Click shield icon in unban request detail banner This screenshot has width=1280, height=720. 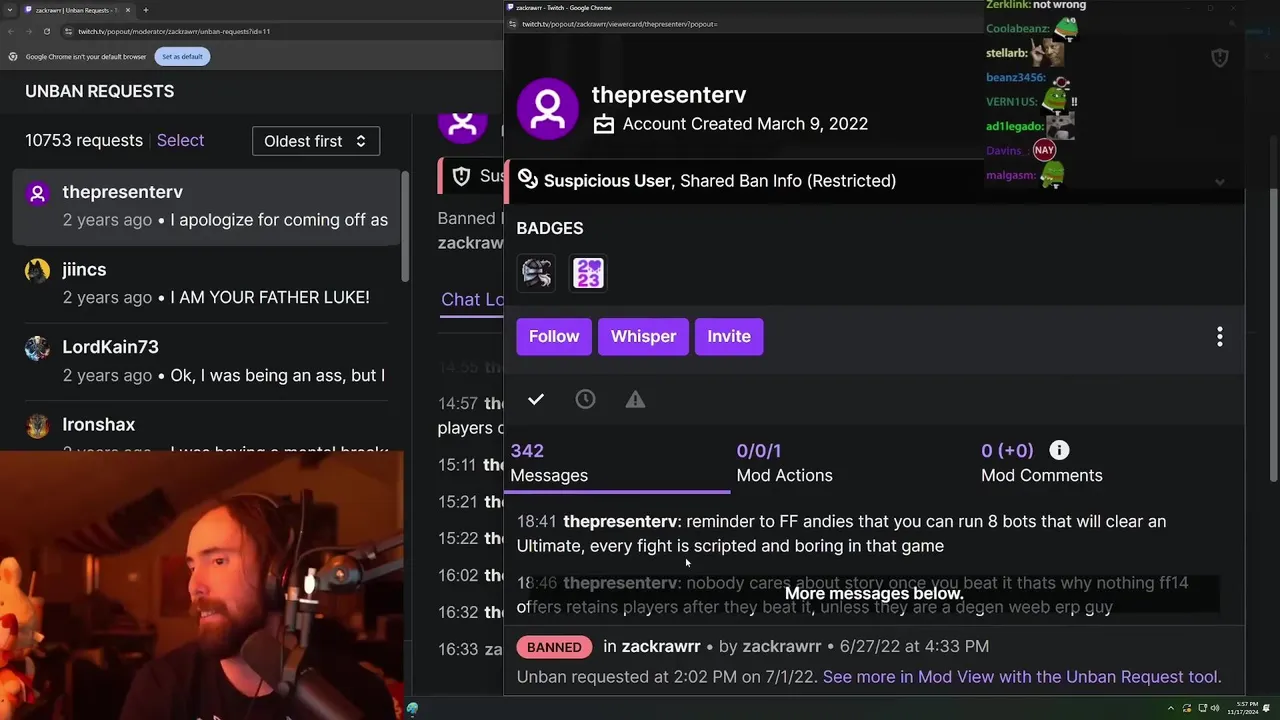tap(461, 177)
